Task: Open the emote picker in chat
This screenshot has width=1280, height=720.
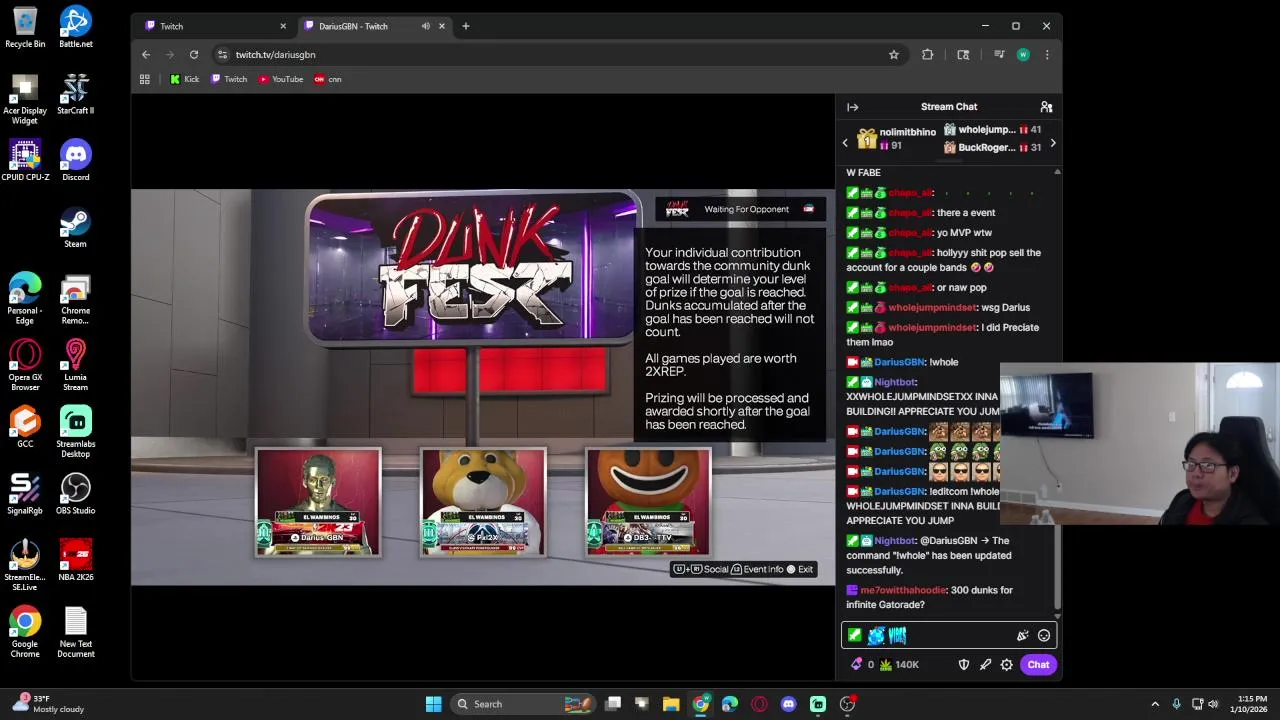Action: pyautogui.click(x=1044, y=635)
